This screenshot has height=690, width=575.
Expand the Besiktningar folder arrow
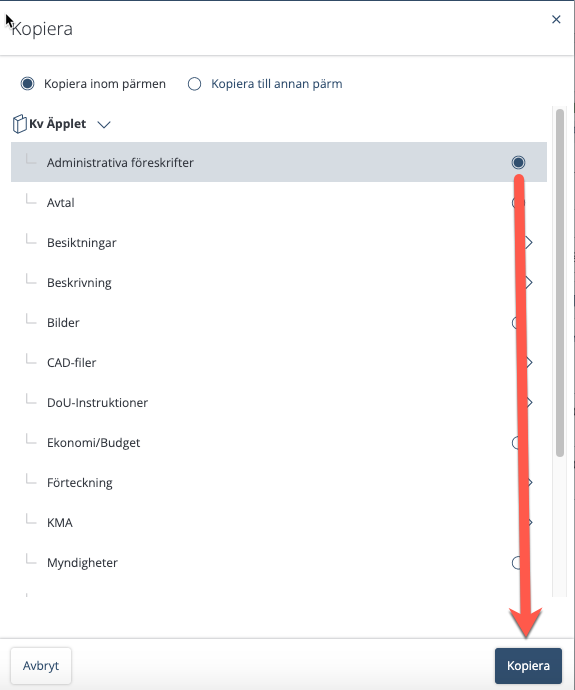(529, 242)
